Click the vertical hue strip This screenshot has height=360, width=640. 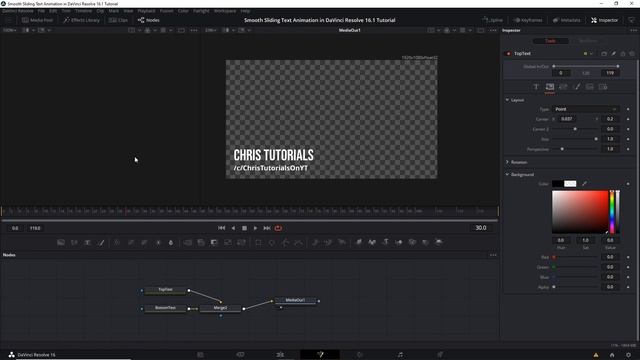click(x=612, y=212)
